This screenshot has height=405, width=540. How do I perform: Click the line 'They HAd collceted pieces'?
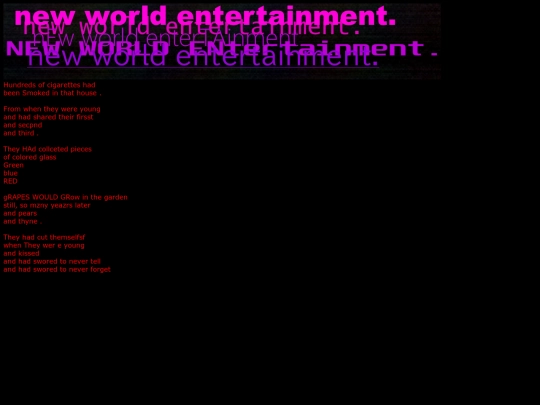48,149
